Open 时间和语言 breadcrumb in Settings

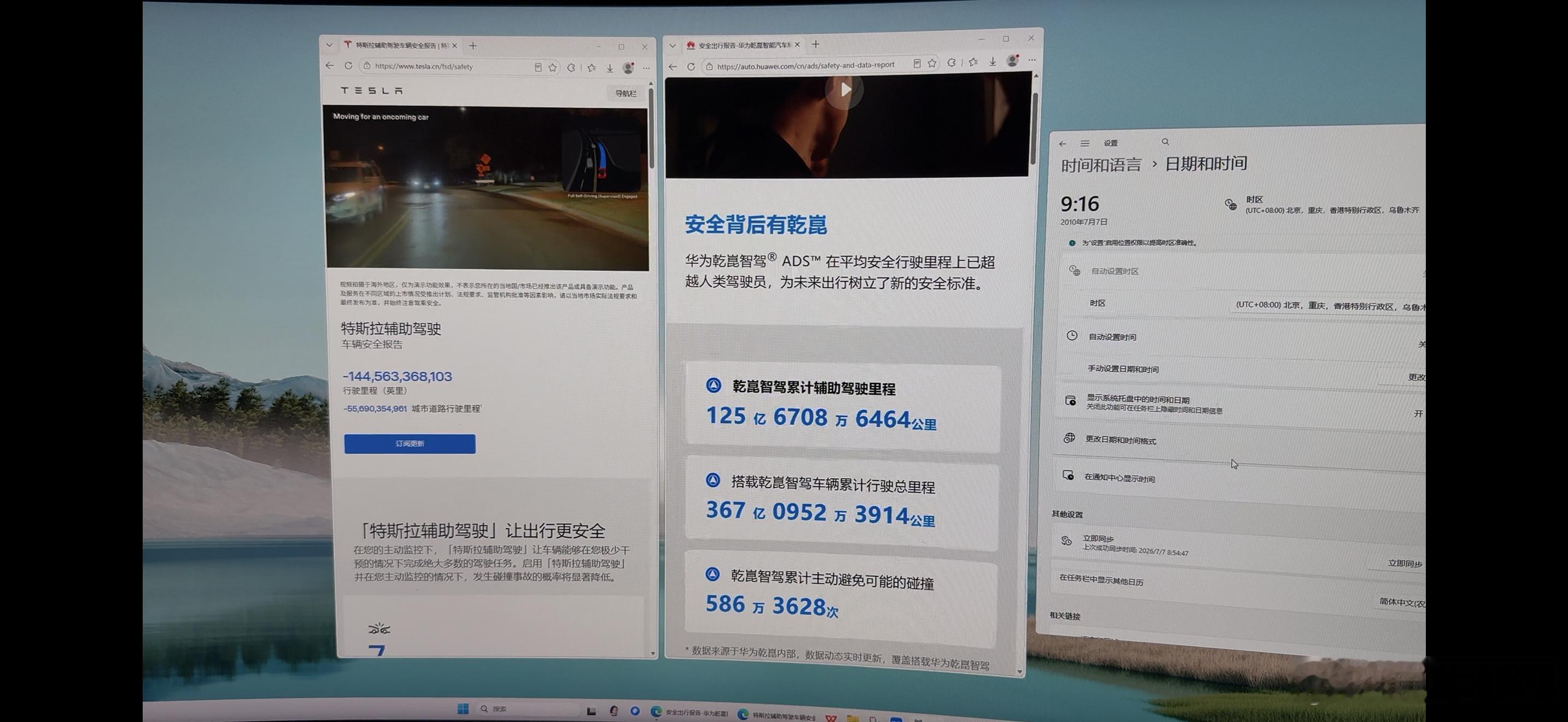(1101, 165)
